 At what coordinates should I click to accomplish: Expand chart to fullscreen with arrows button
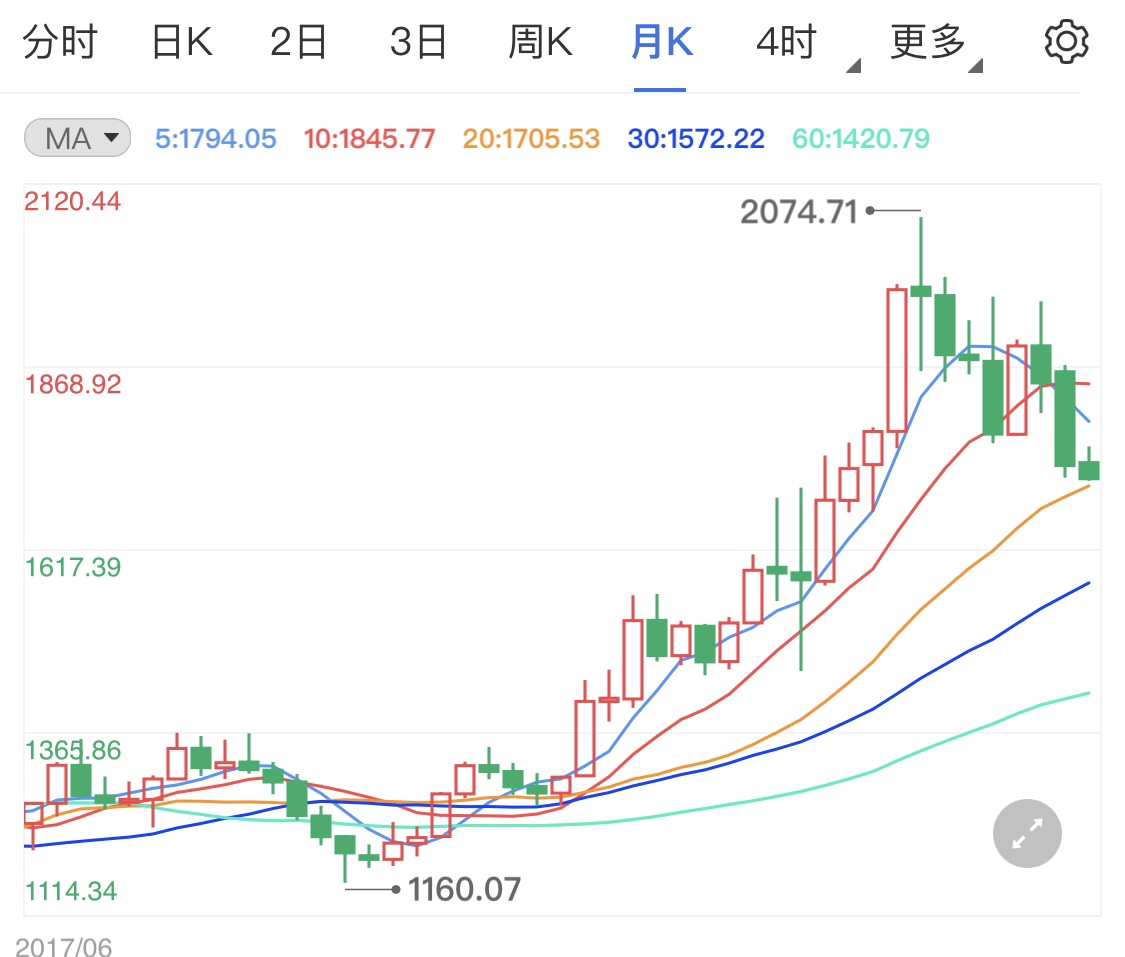click(1027, 834)
